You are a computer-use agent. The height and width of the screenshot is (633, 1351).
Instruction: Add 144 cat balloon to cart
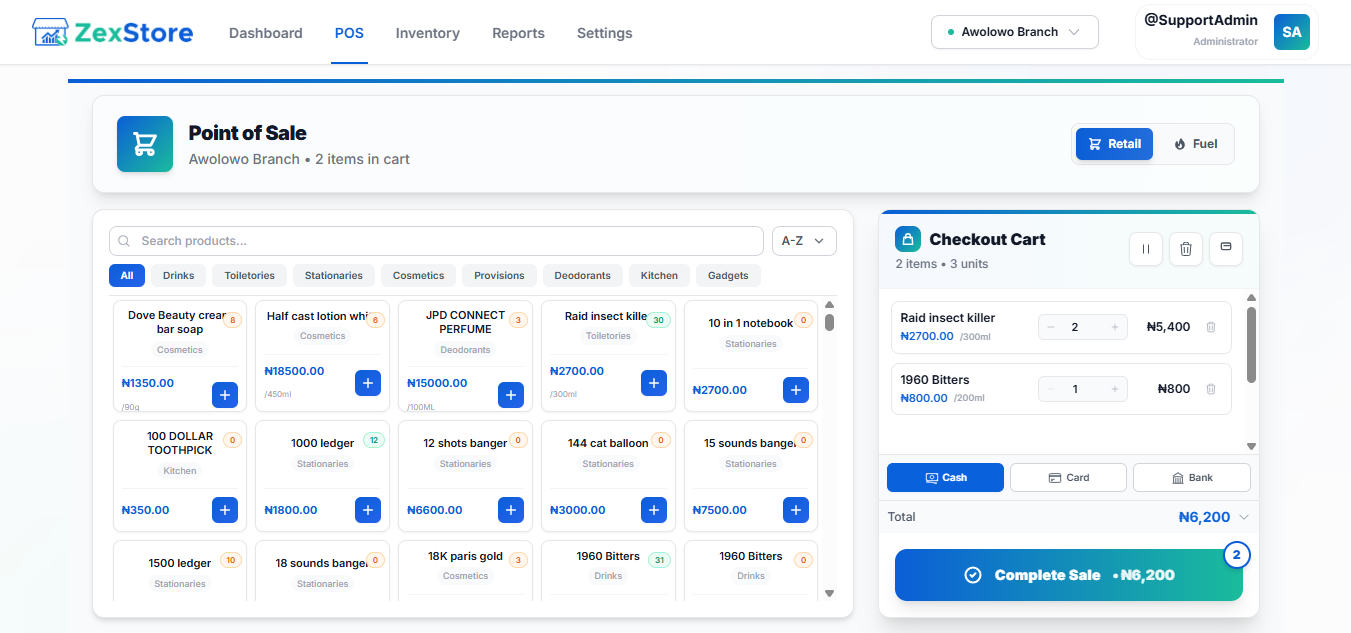click(x=654, y=510)
